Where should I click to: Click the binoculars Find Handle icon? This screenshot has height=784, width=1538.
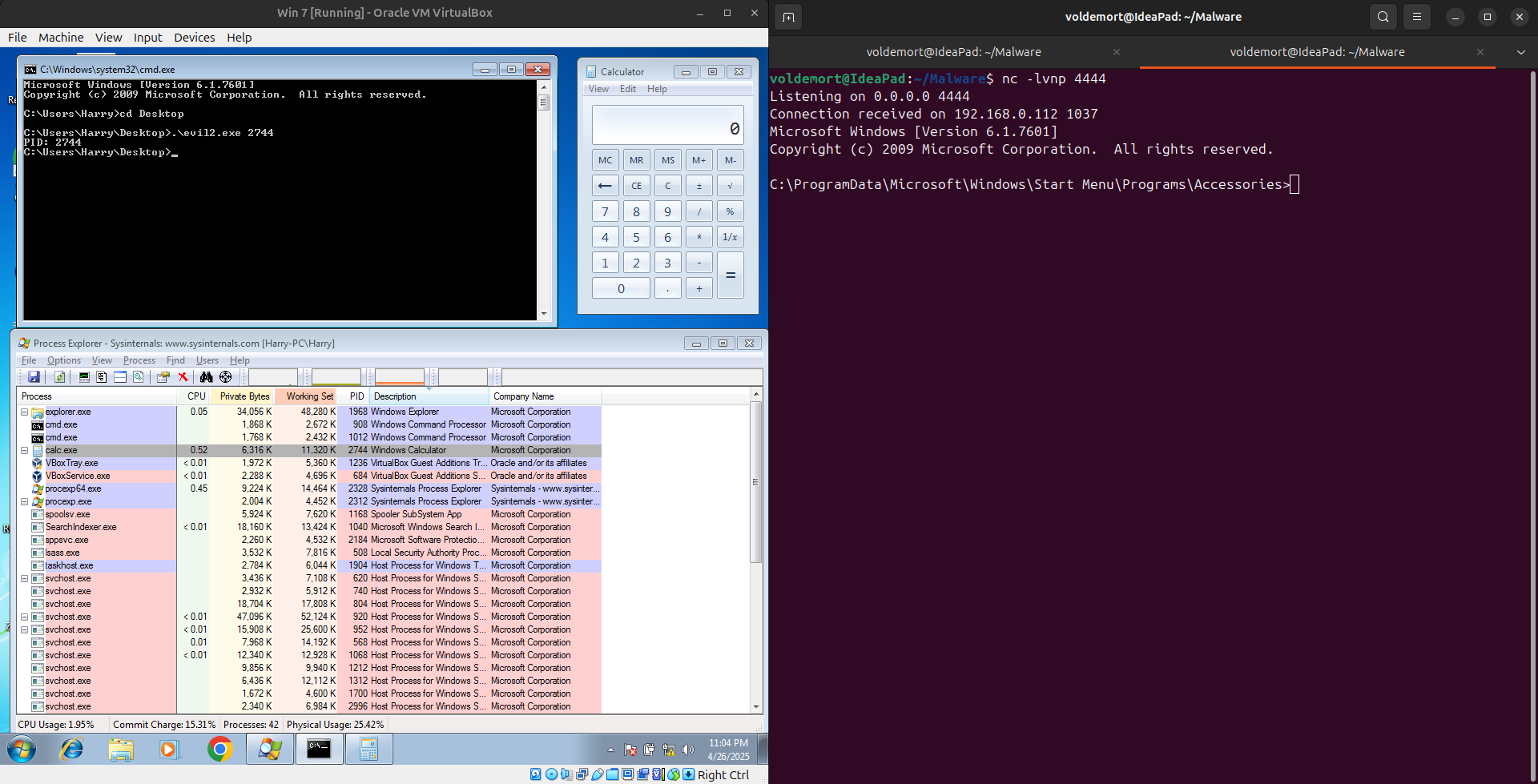206,377
